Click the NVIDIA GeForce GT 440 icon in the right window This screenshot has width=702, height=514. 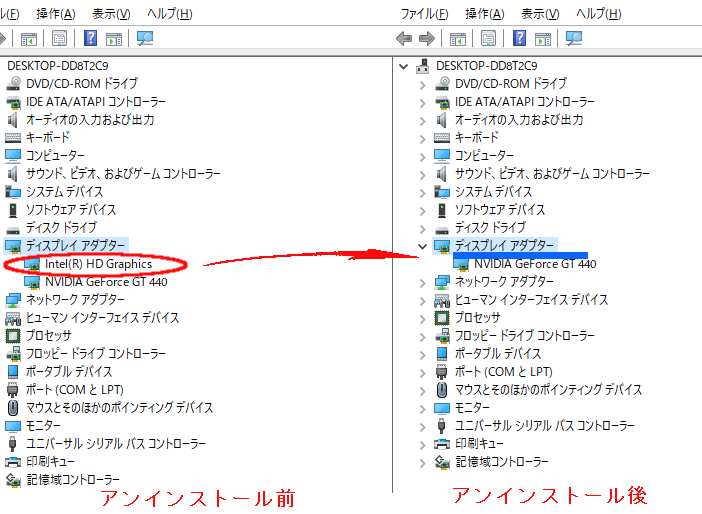pos(462,264)
